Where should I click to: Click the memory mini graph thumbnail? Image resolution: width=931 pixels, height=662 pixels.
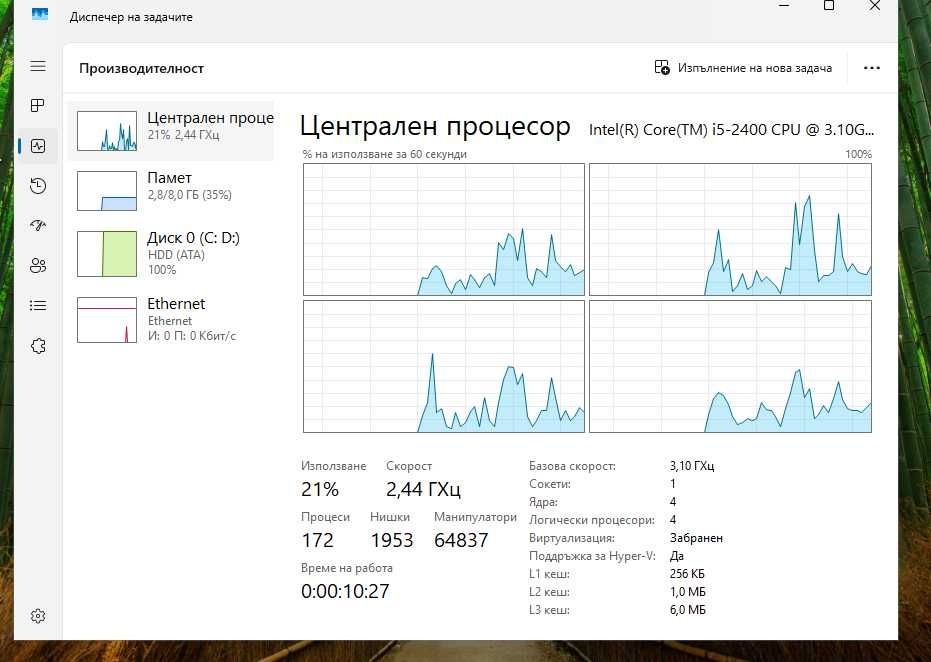107,191
